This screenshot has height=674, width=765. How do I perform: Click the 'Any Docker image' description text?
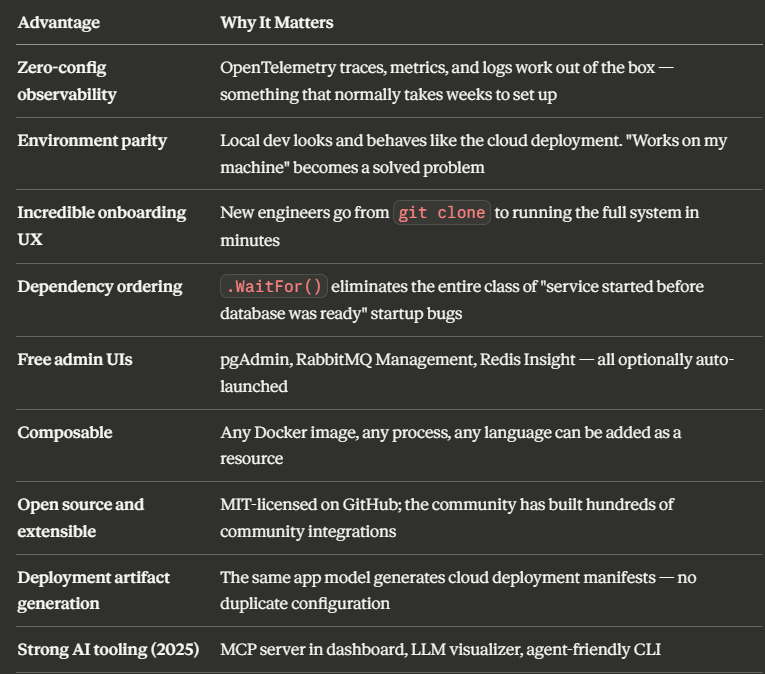coord(450,445)
